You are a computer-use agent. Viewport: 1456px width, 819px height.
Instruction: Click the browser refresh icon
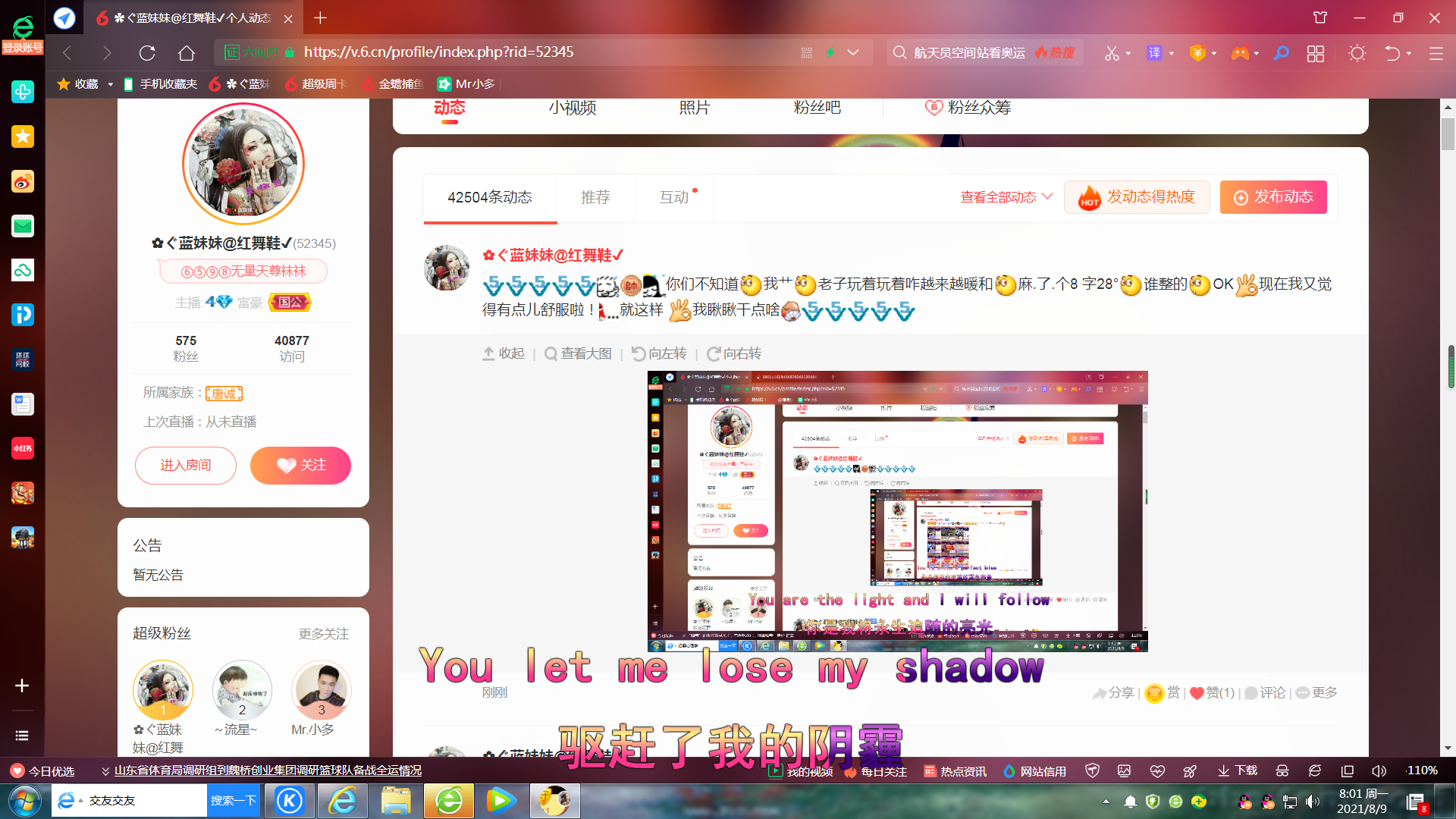click(x=147, y=53)
